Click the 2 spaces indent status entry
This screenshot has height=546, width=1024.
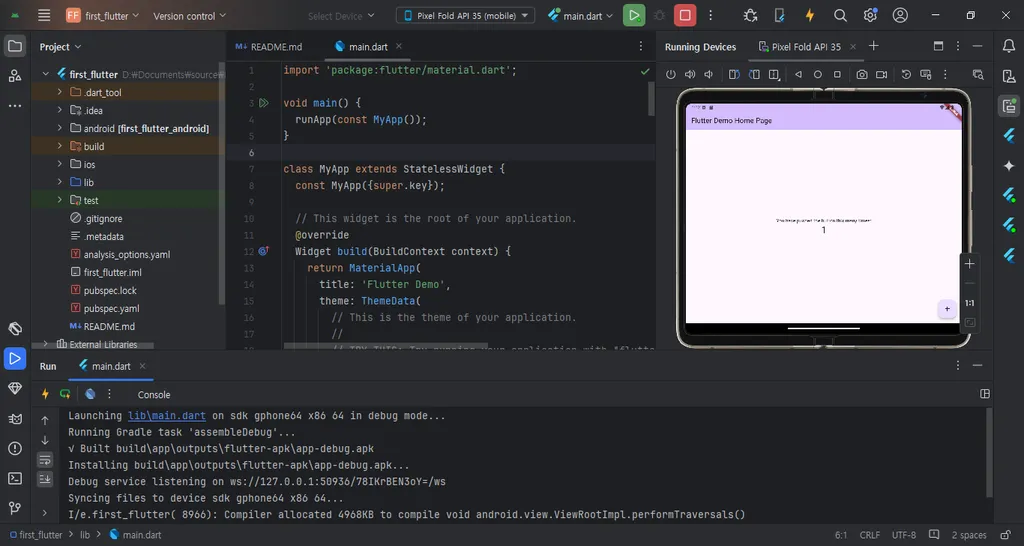(968, 535)
